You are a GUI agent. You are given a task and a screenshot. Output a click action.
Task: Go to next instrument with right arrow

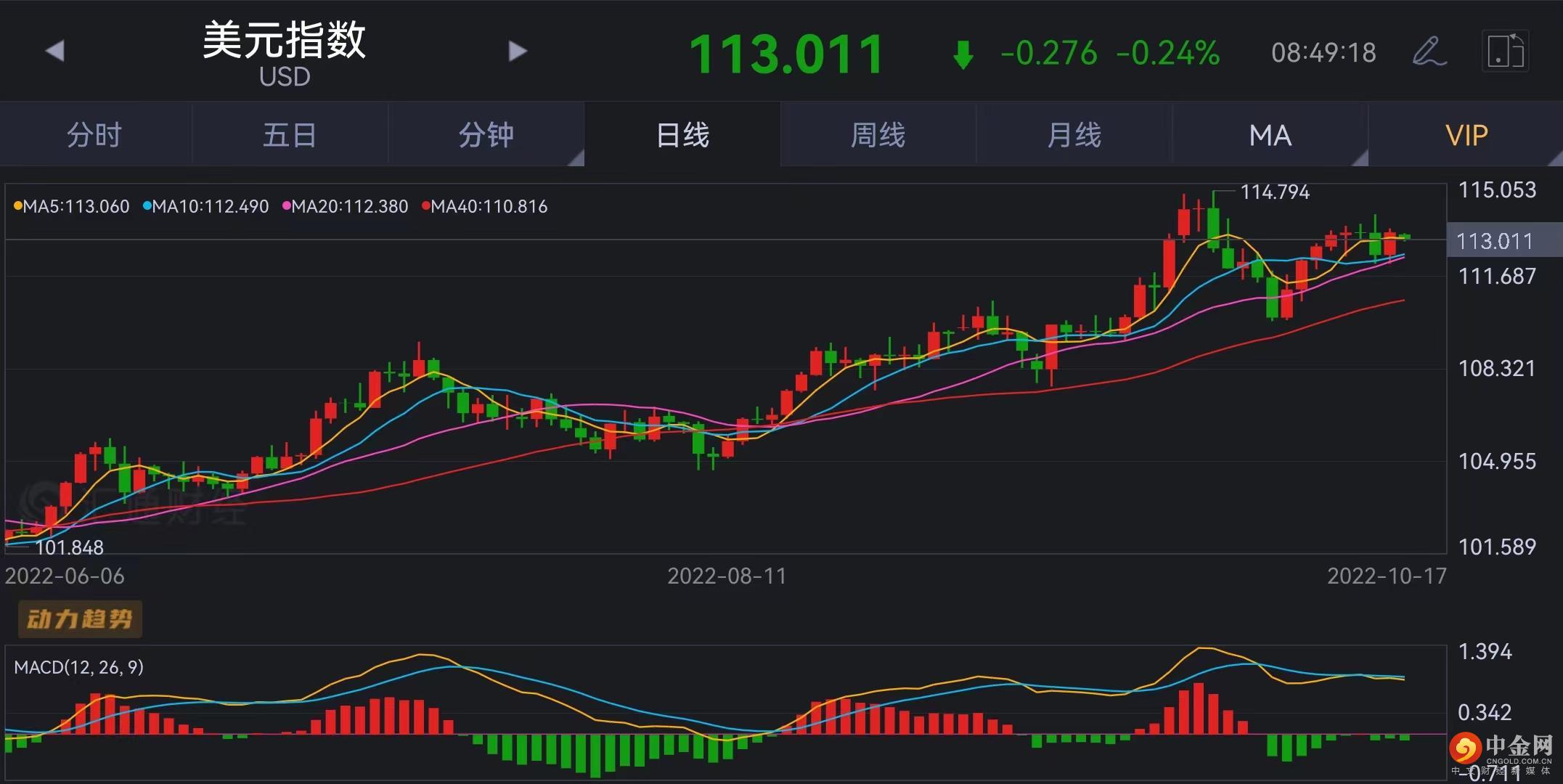click(x=517, y=51)
